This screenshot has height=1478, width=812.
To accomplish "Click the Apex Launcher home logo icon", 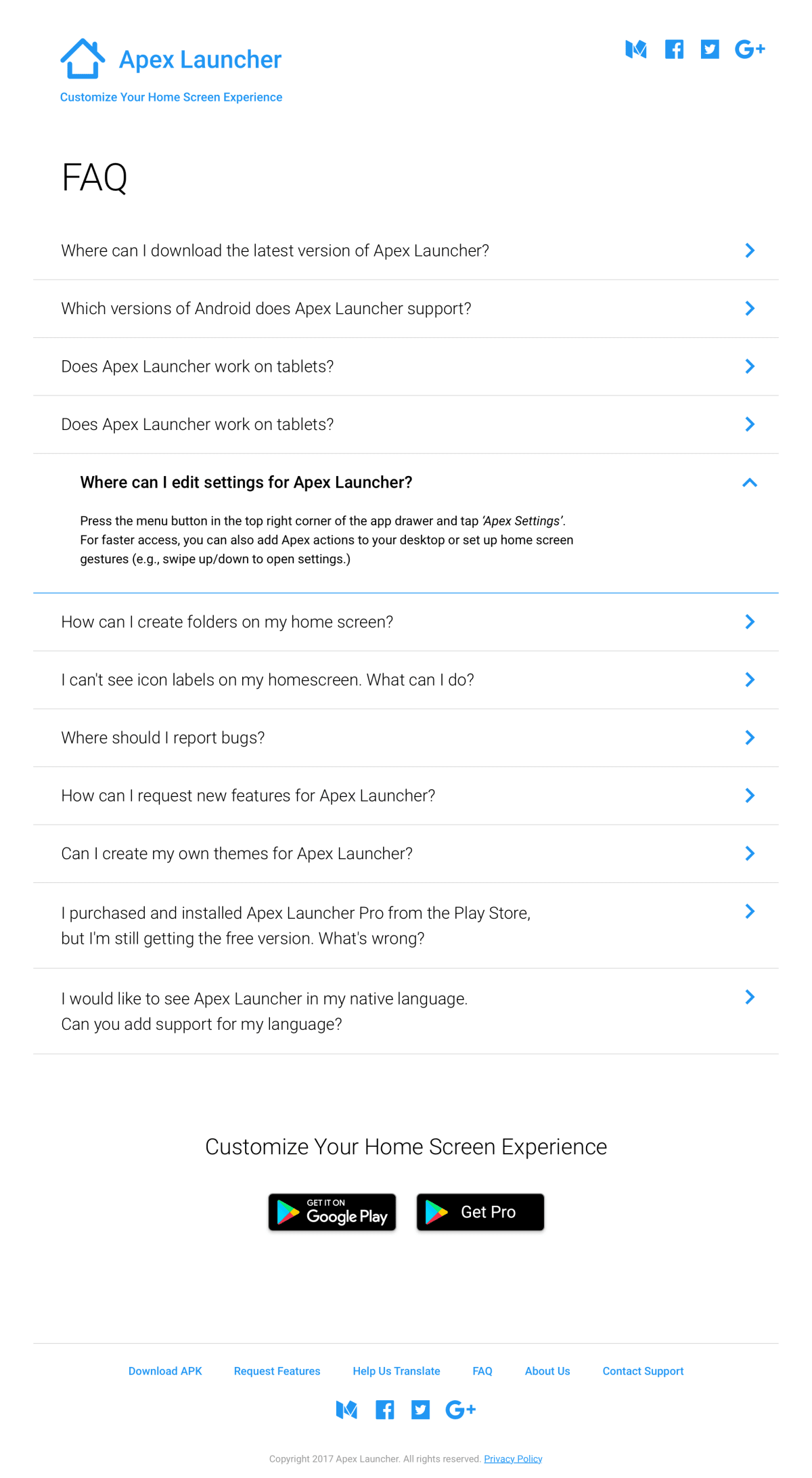I will tap(83, 59).
